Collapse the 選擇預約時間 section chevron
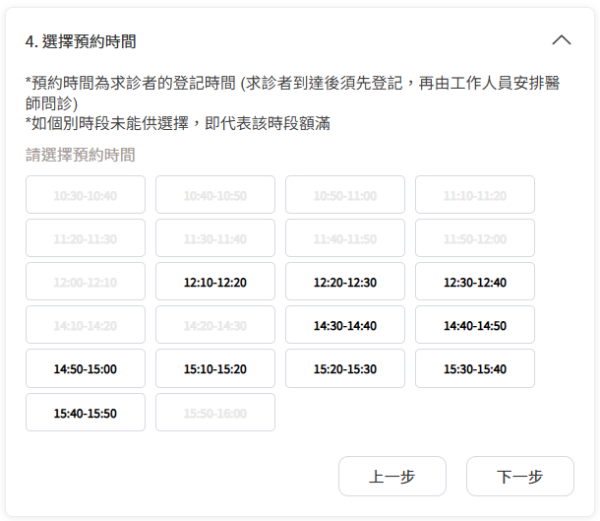 pos(561,40)
